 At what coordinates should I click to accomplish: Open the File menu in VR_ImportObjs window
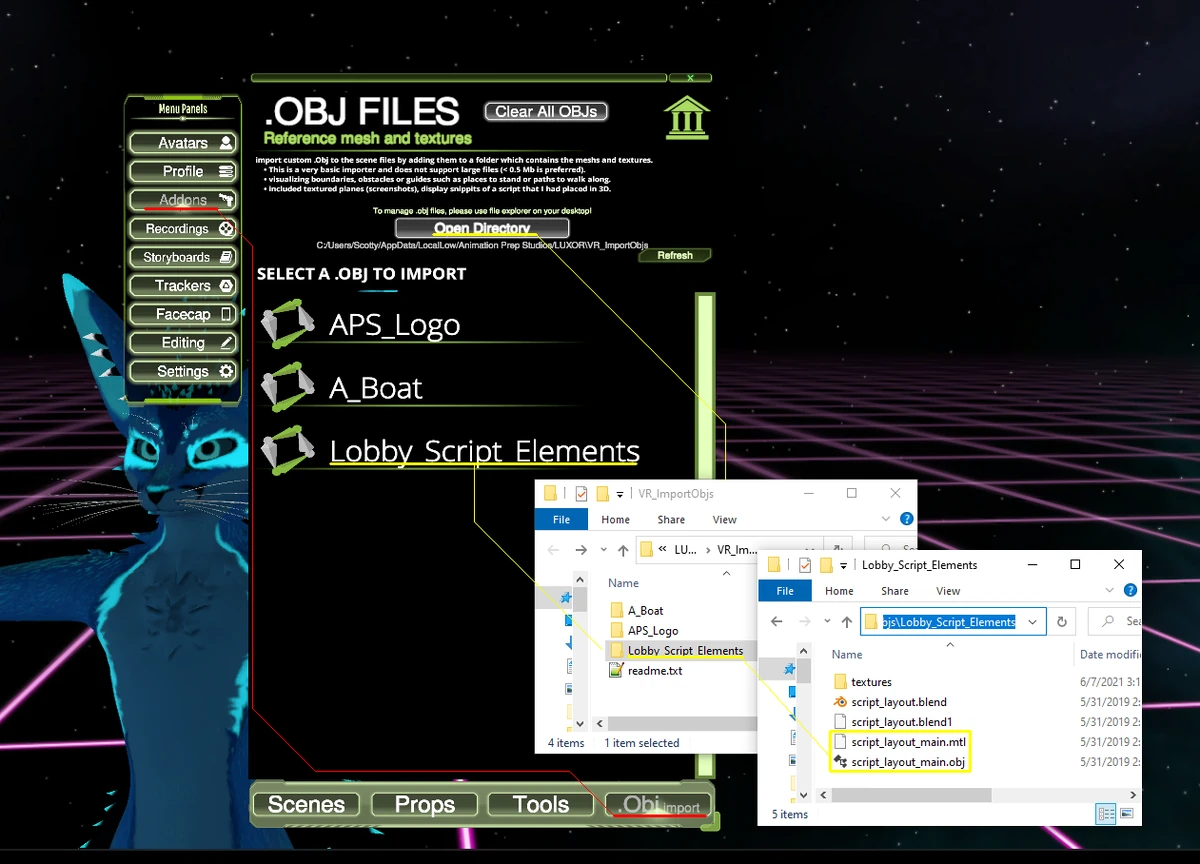point(561,519)
